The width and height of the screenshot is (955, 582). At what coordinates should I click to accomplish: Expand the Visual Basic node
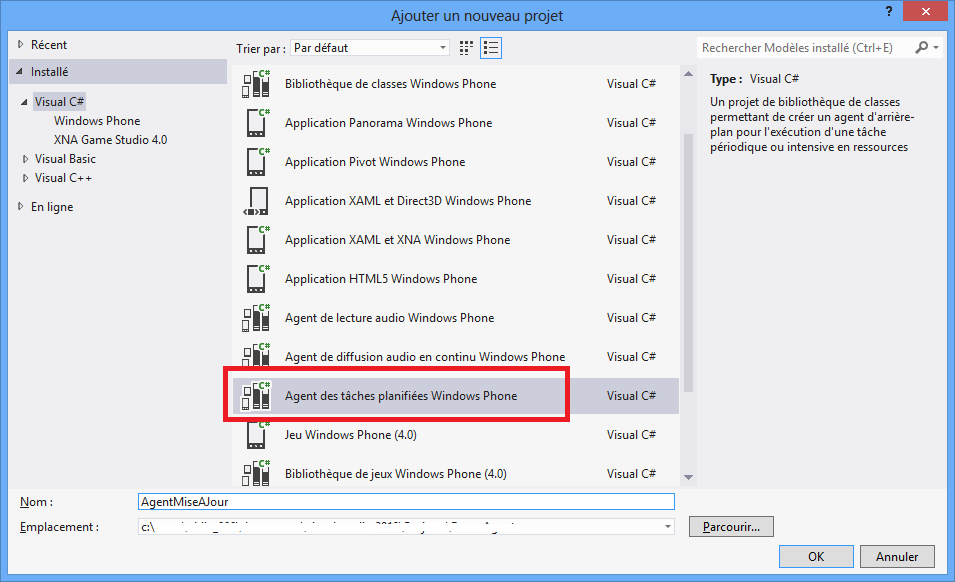pyautogui.click(x=25, y=159)
